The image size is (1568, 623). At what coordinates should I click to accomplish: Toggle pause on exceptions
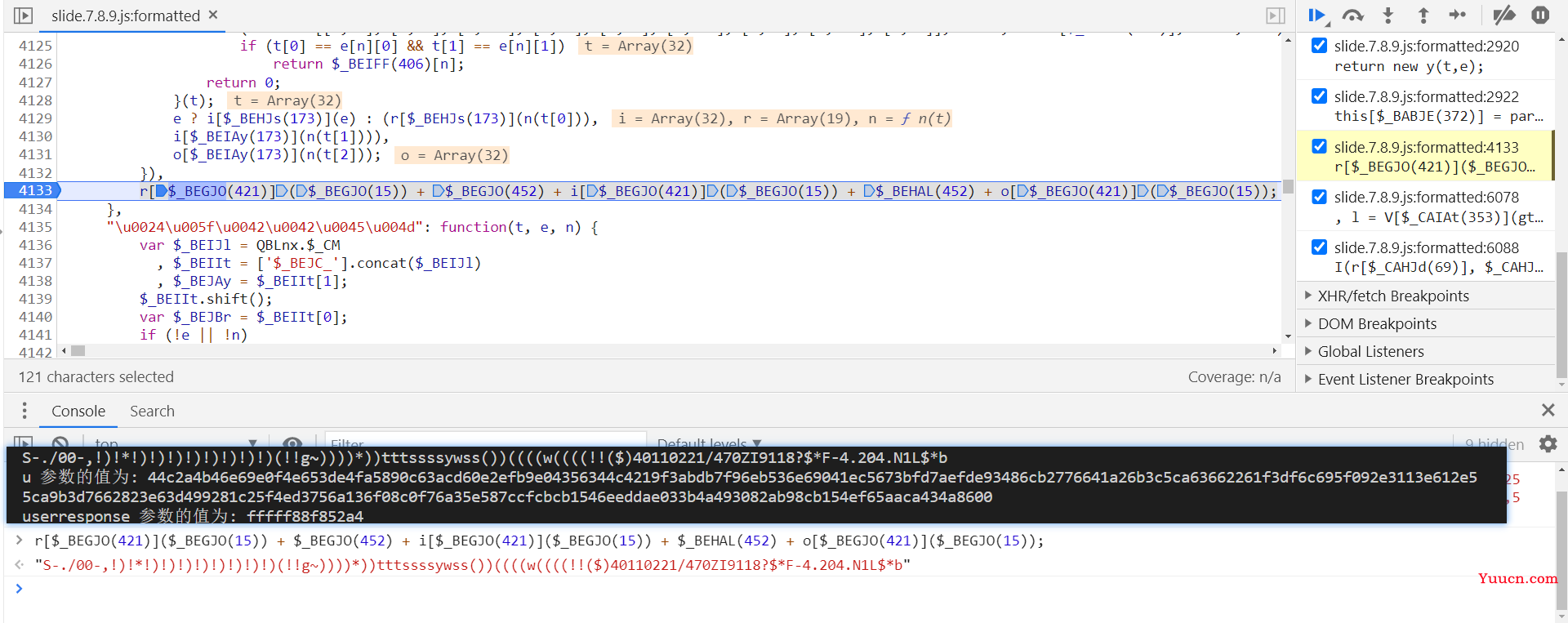(1540, 16)
